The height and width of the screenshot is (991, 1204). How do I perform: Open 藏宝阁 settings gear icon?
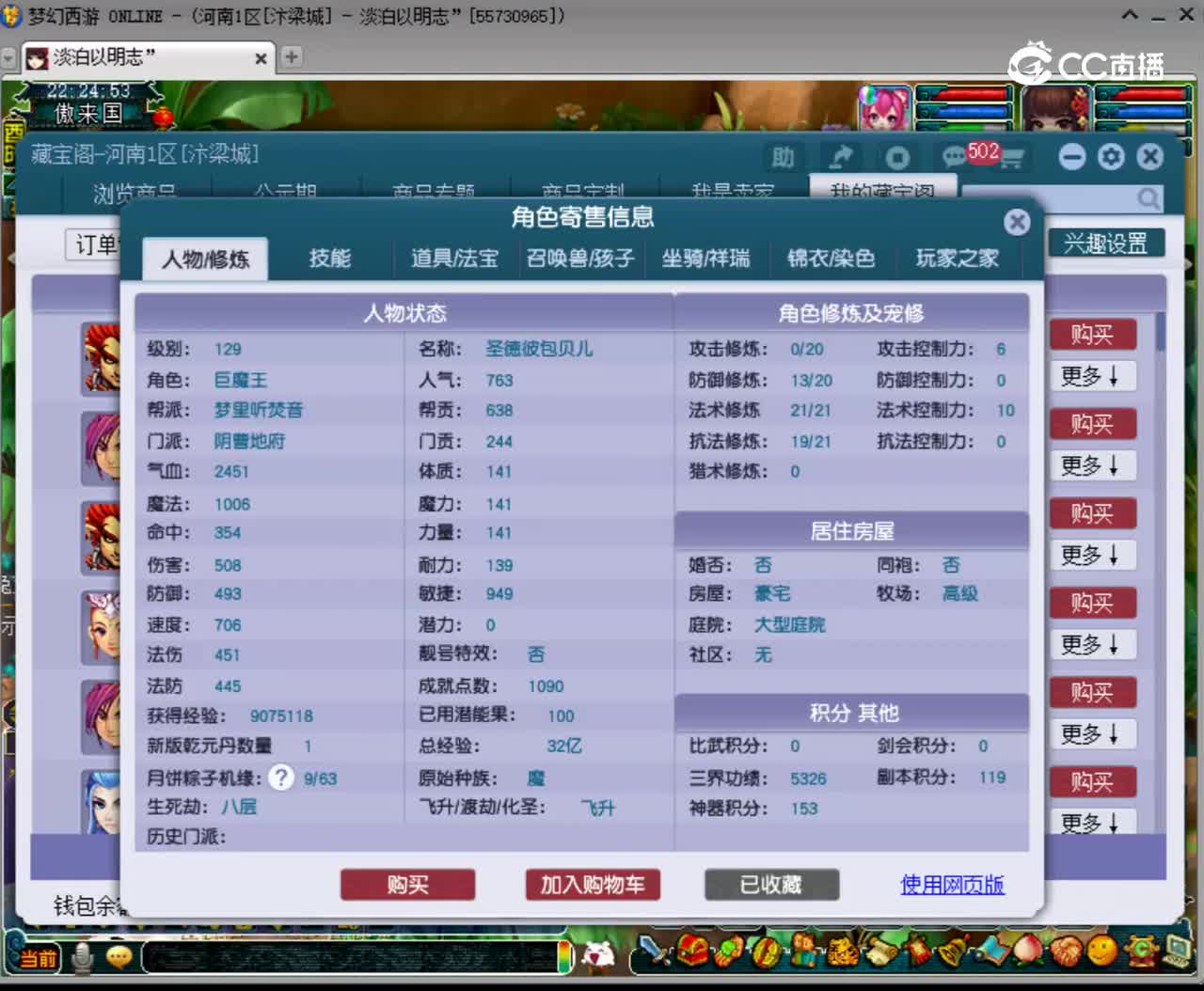click(1111, 156)
